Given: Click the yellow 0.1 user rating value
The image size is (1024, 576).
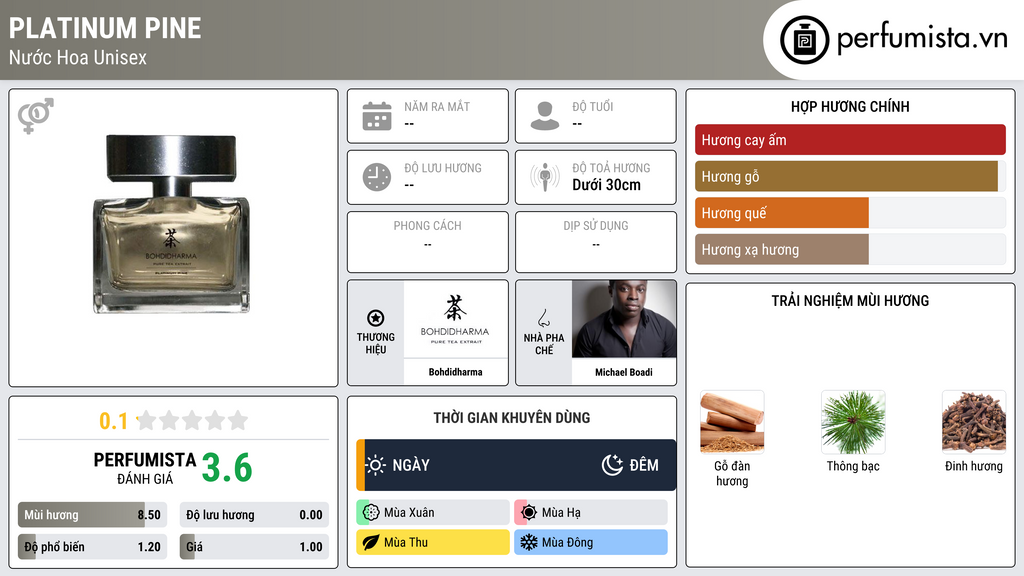Looking at the screenshot, I should [x=113, y=421].
